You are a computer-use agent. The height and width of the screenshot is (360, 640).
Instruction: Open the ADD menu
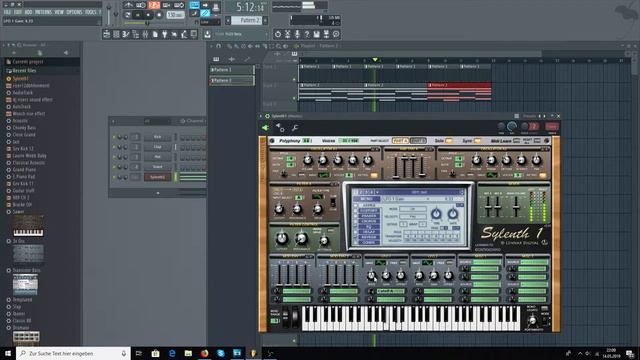point(28,12)
